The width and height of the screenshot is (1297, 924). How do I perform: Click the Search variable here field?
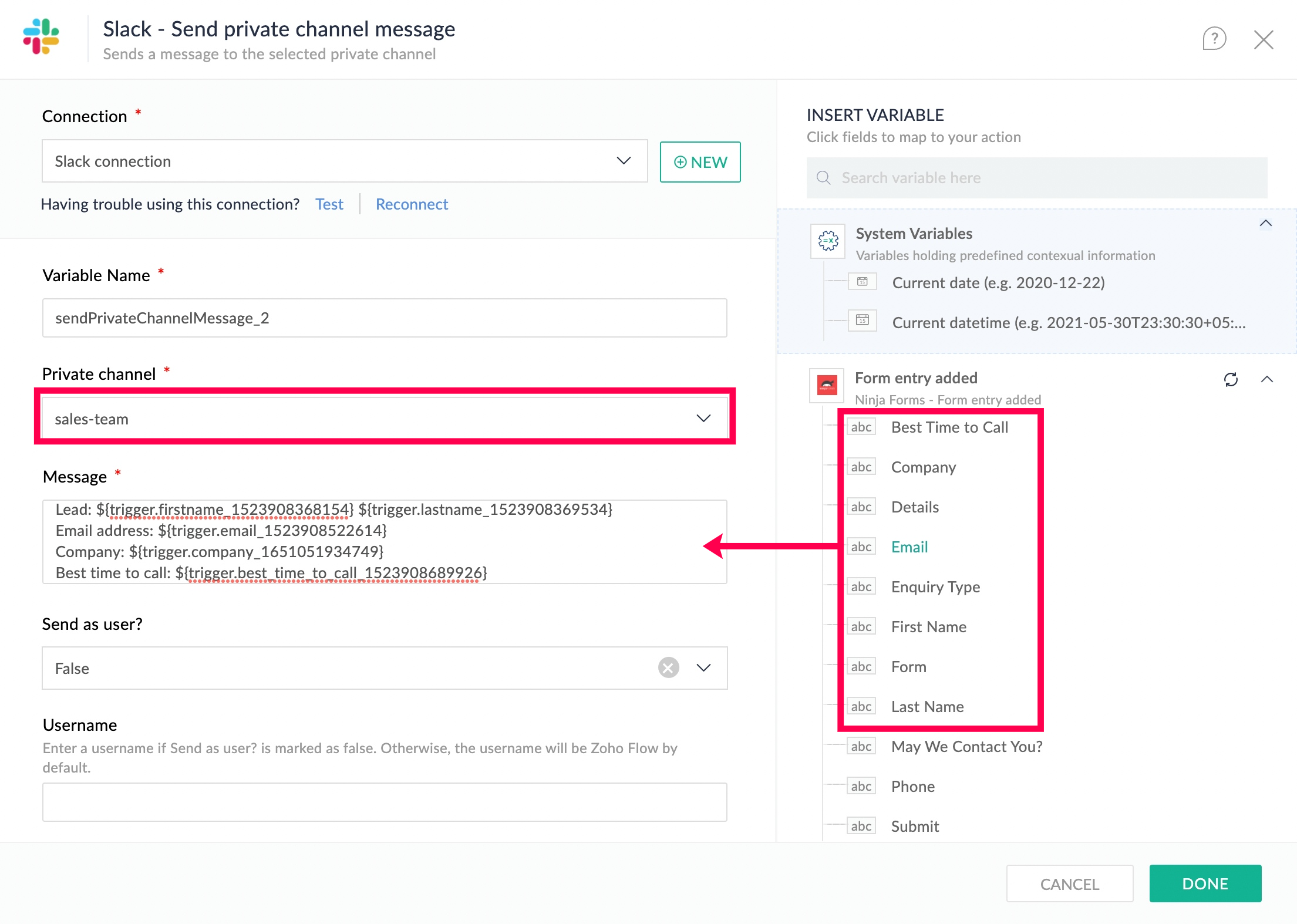pos(1036,178)
